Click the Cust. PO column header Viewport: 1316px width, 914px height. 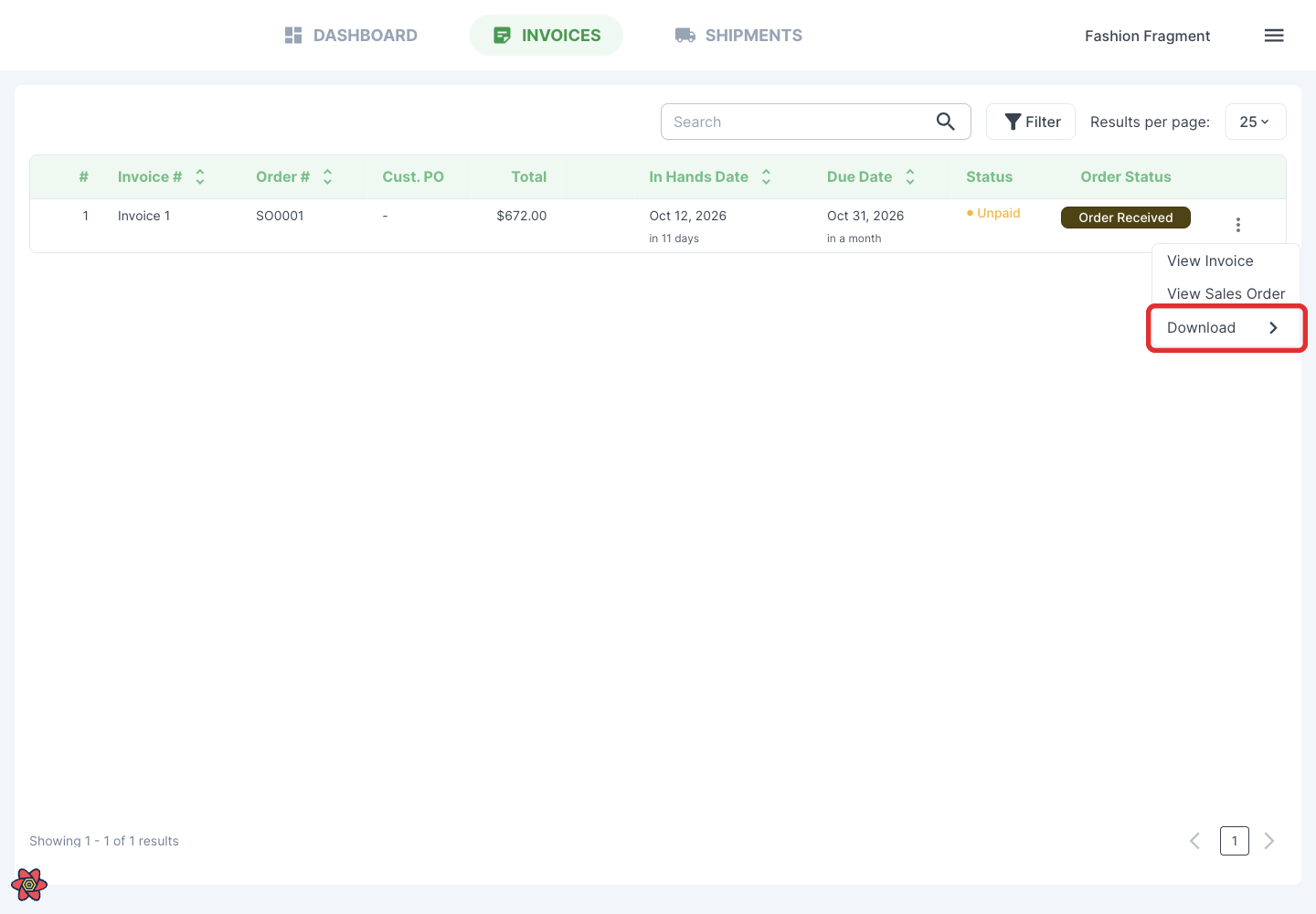(413, 177)
